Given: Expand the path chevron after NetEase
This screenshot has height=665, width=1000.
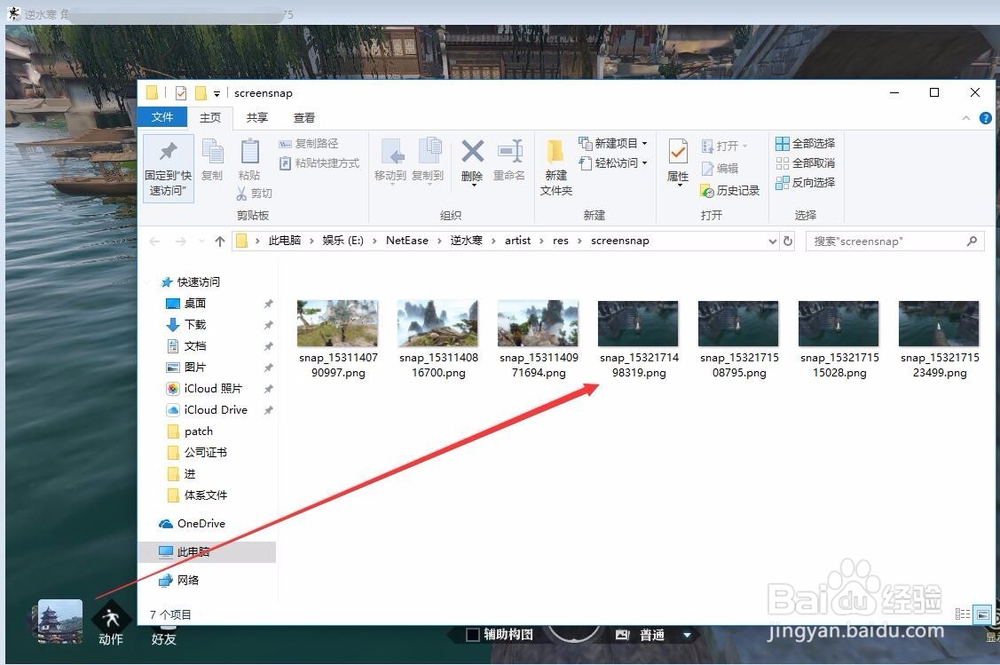Looking at the screenshot, I should tap(439, 241).
